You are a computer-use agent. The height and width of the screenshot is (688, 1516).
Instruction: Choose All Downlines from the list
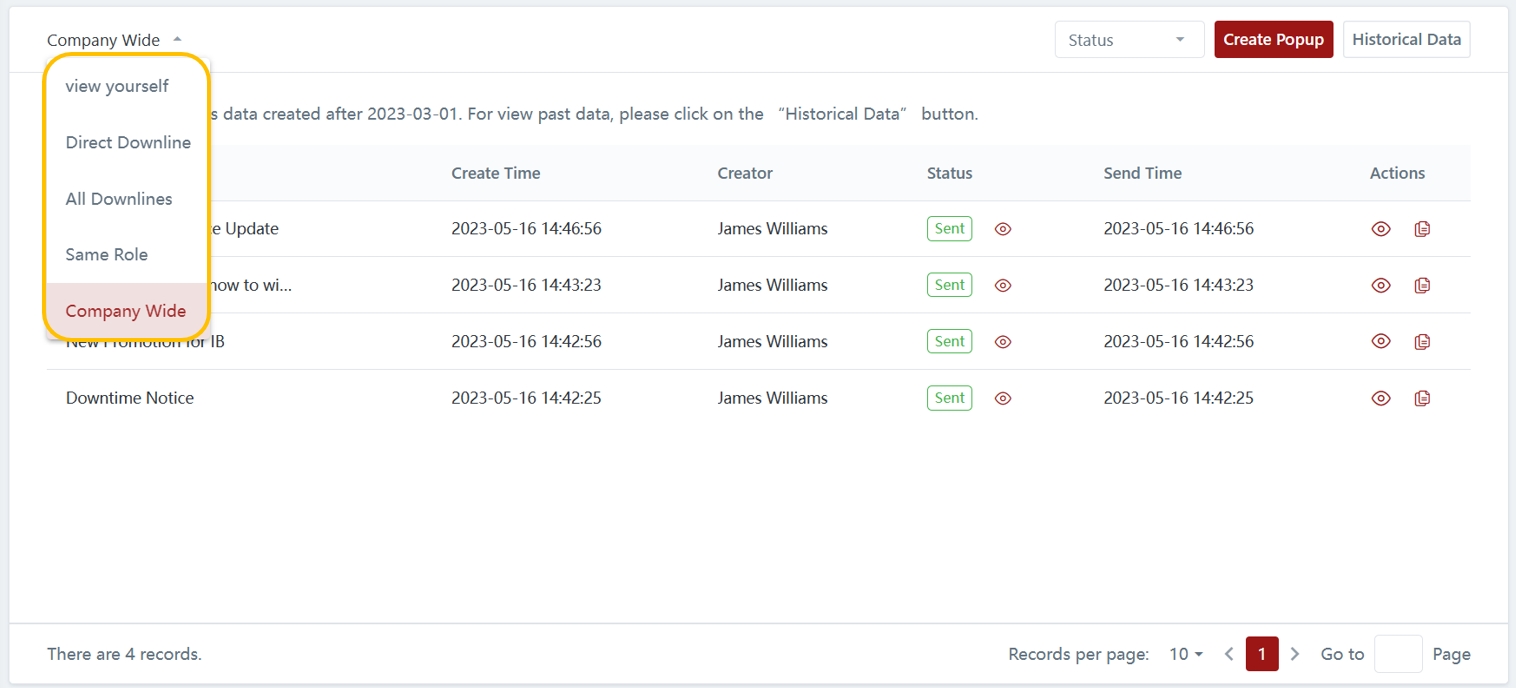coord(119,199)
